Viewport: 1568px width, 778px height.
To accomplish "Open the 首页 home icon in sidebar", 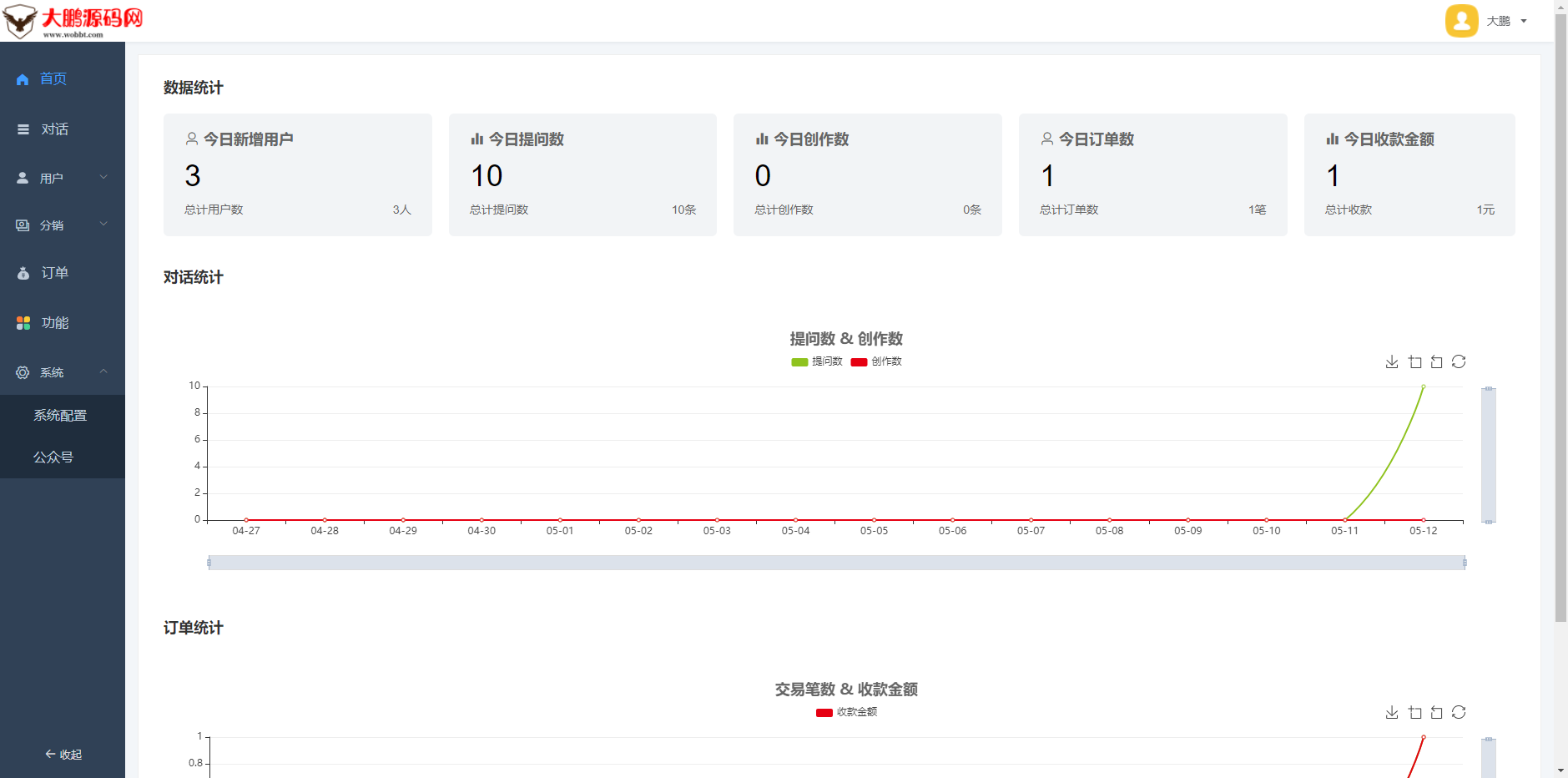I will [x=22, y=78].
